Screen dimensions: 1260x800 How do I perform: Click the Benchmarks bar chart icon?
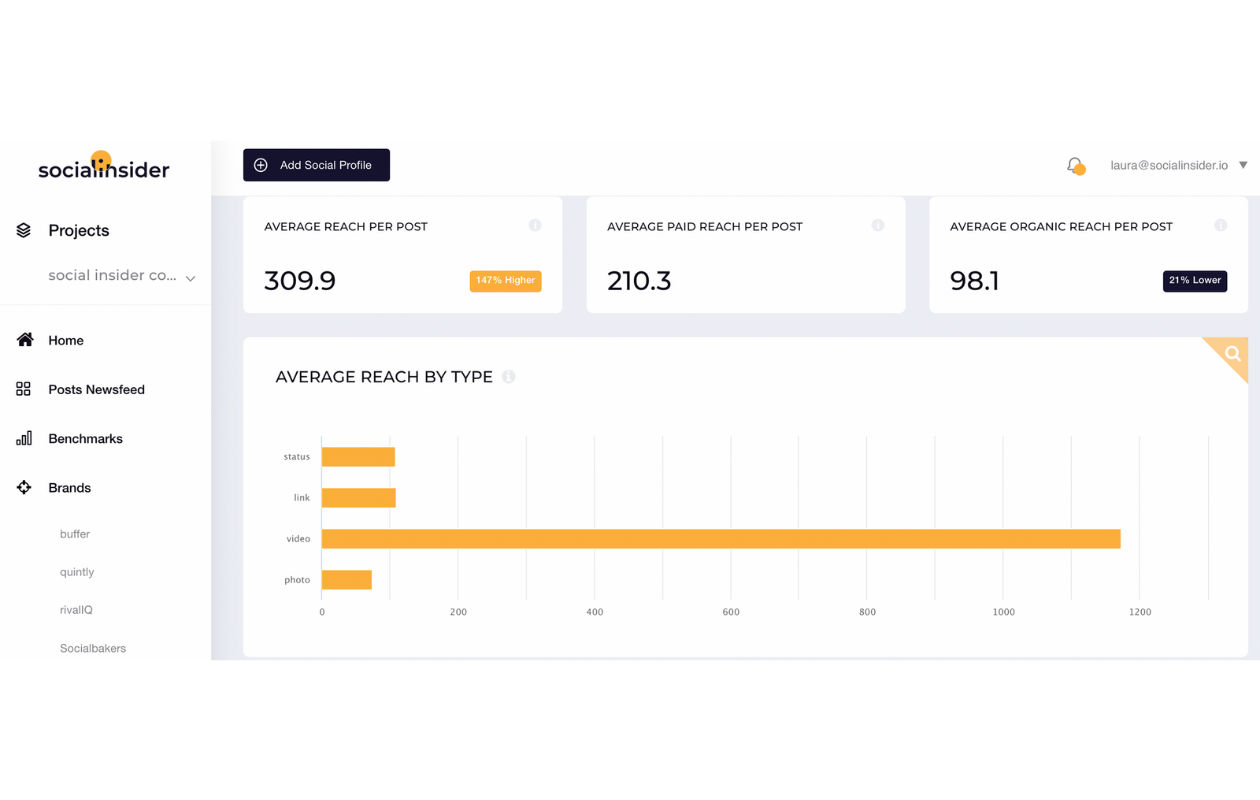[x=24, y=438]
